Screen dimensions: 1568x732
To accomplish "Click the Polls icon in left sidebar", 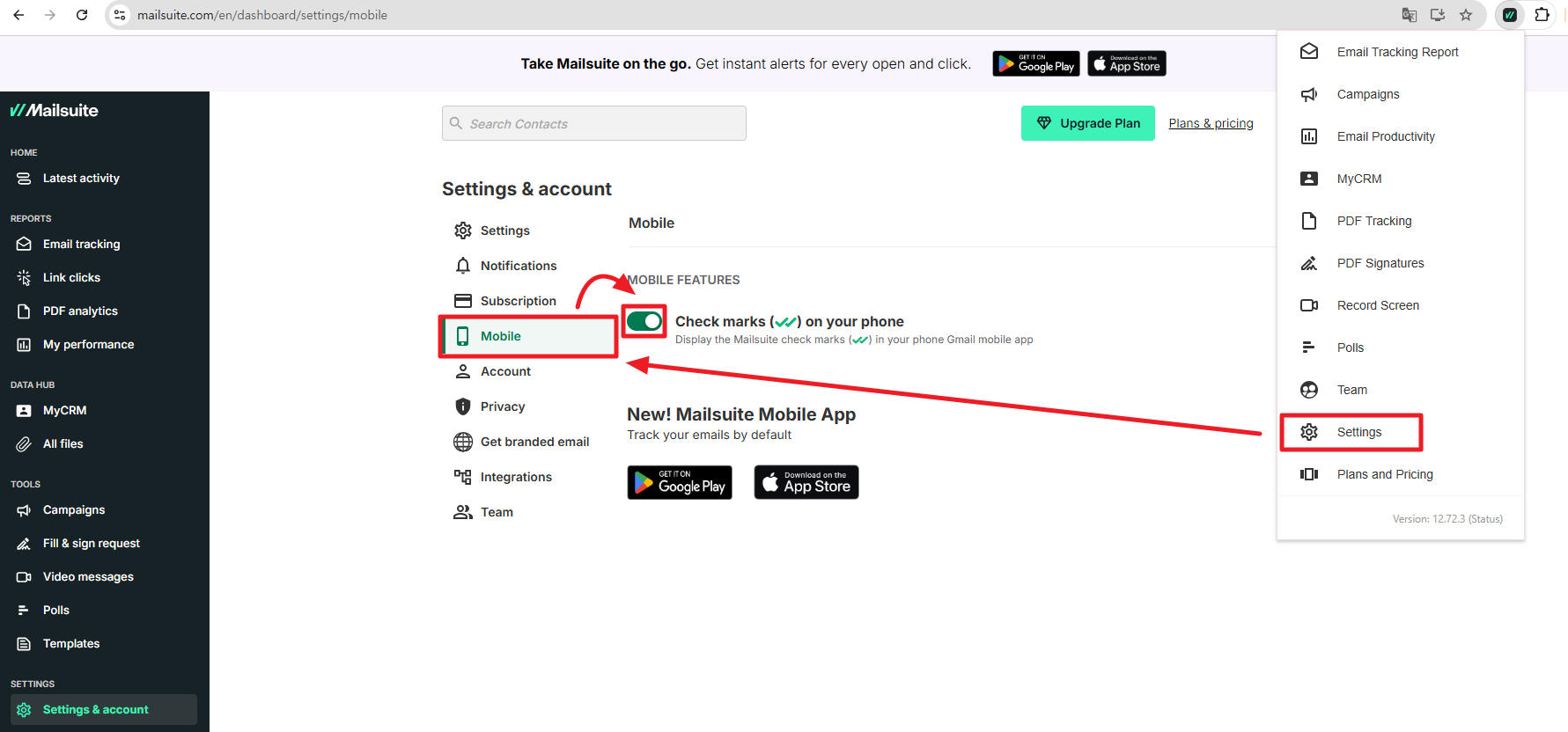I will coord(24,610).
